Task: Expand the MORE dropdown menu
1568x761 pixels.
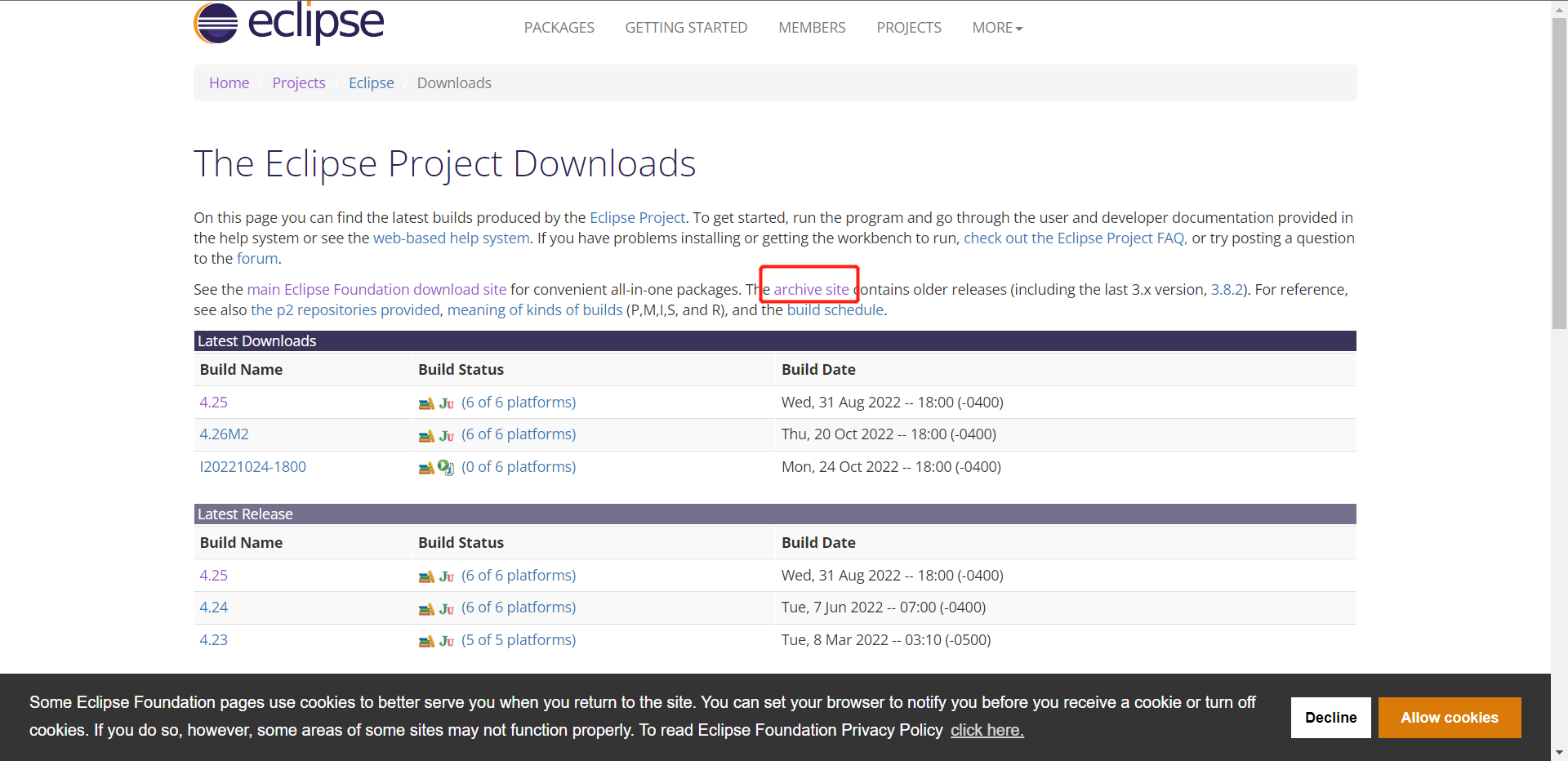Action: pyautogui.click(x=997, y=28)
